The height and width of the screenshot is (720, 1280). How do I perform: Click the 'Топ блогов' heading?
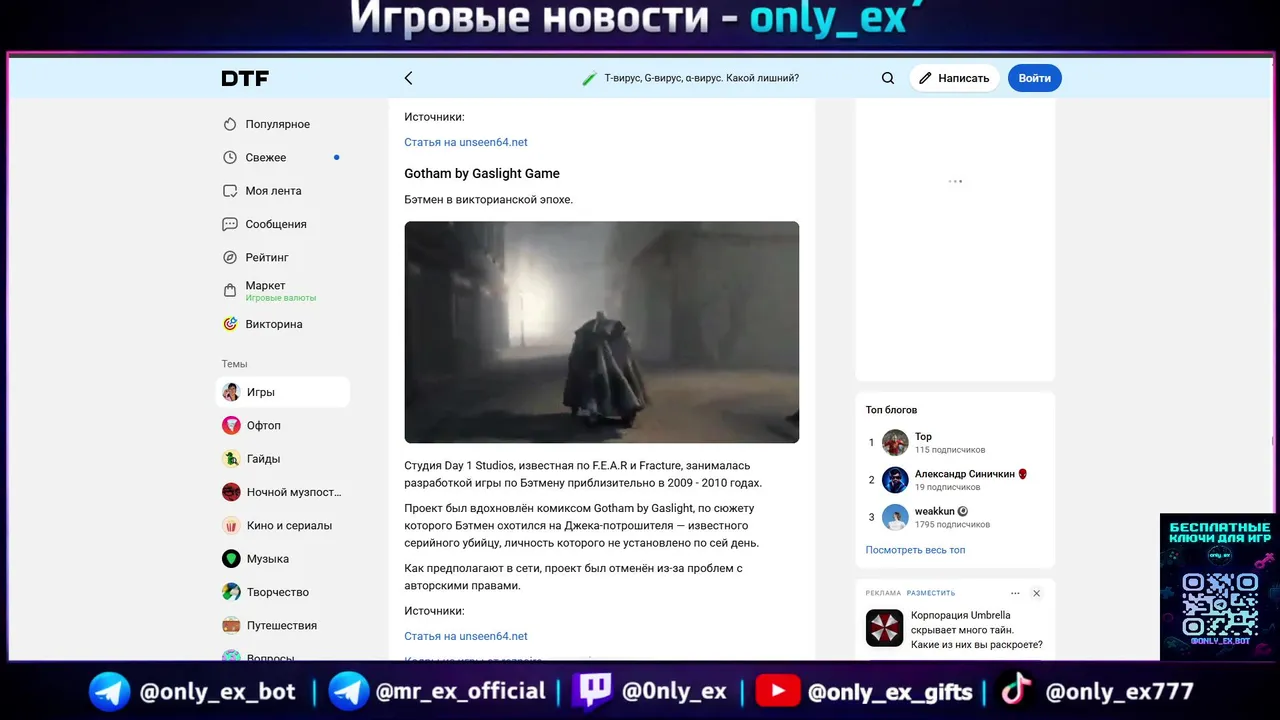tap(891, 410)
